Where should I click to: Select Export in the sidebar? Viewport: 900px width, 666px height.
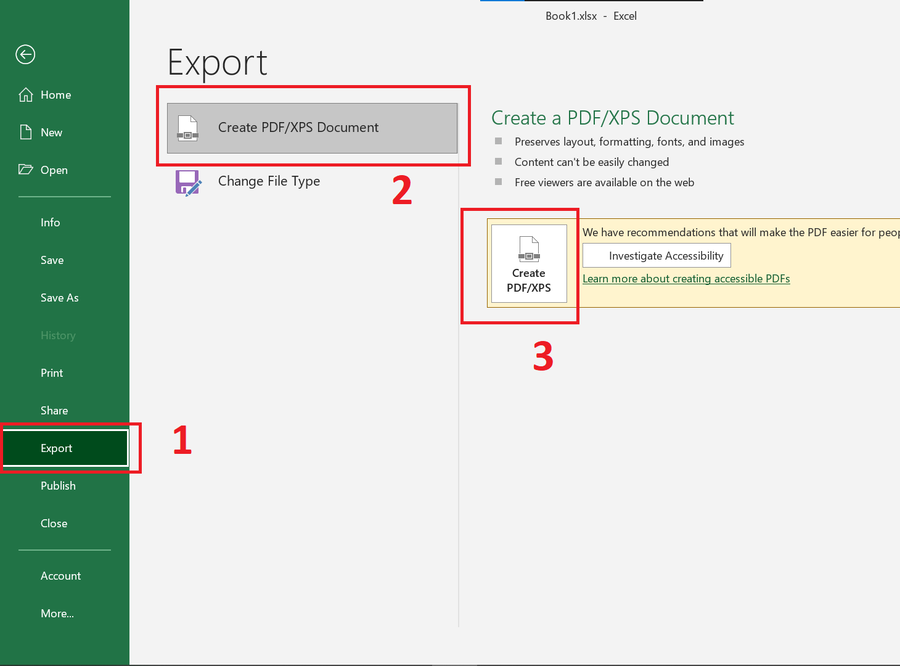(x=65, y=448)
